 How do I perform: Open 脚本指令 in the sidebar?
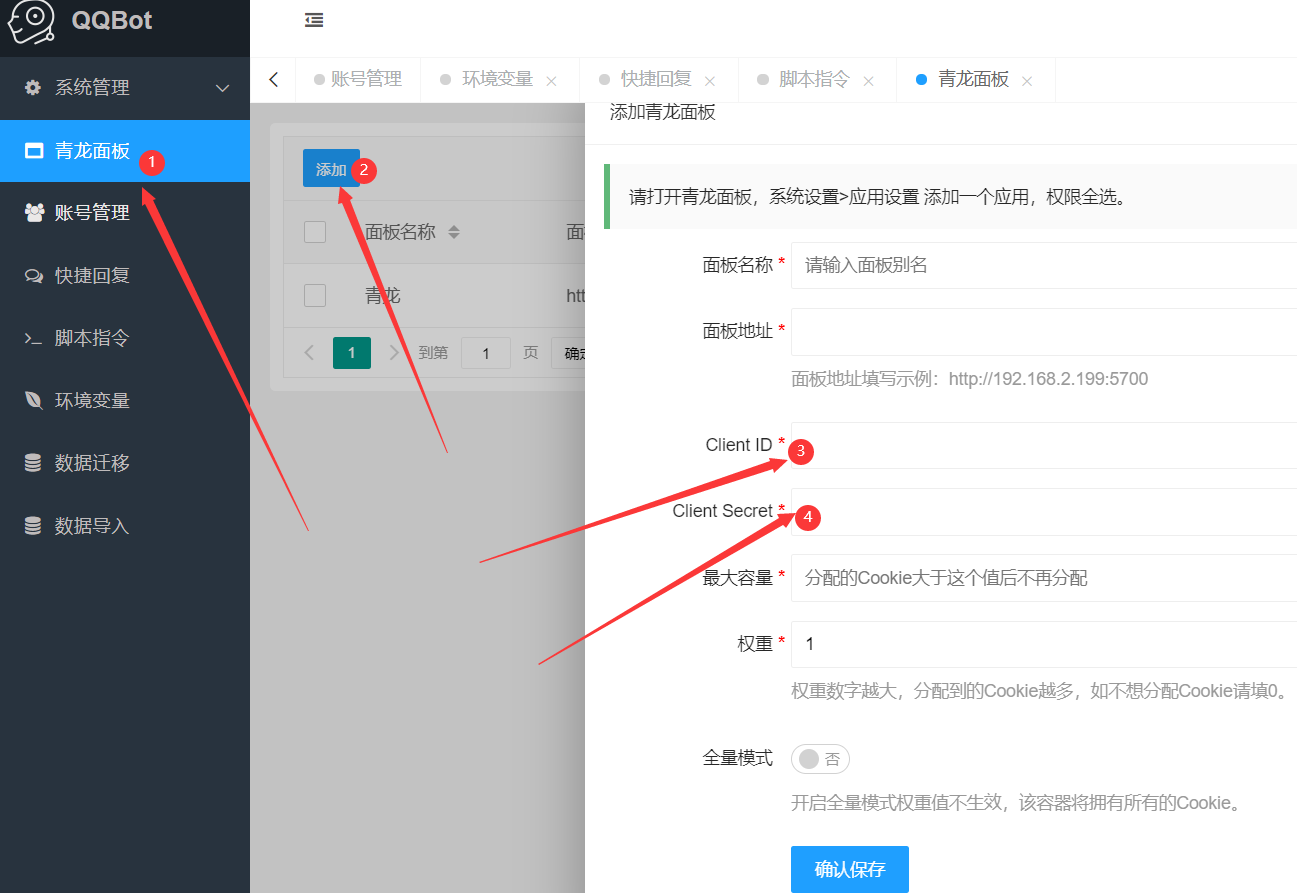pyautogui.click(x=125, y=339)
